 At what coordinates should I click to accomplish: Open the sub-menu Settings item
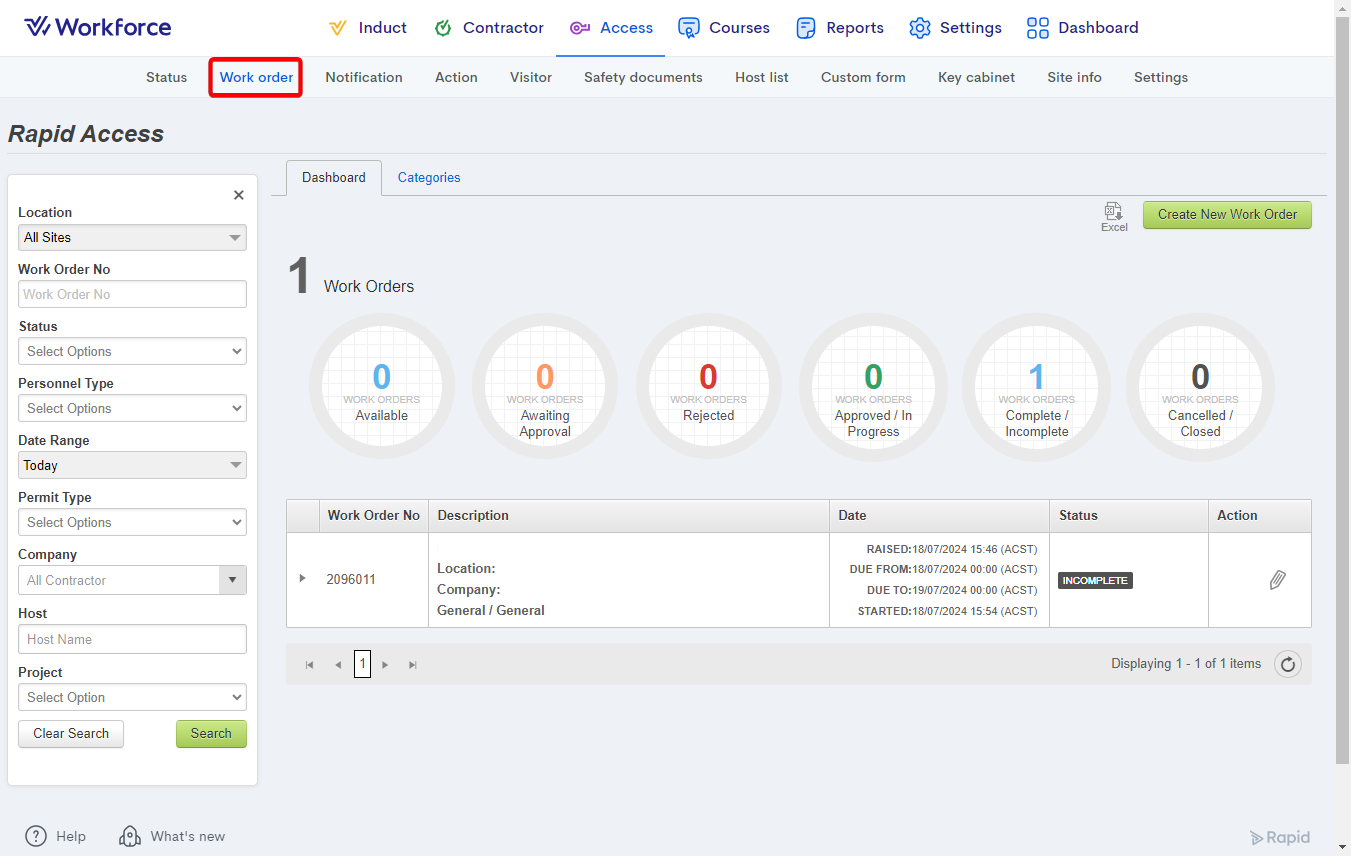coord(1161,77)
